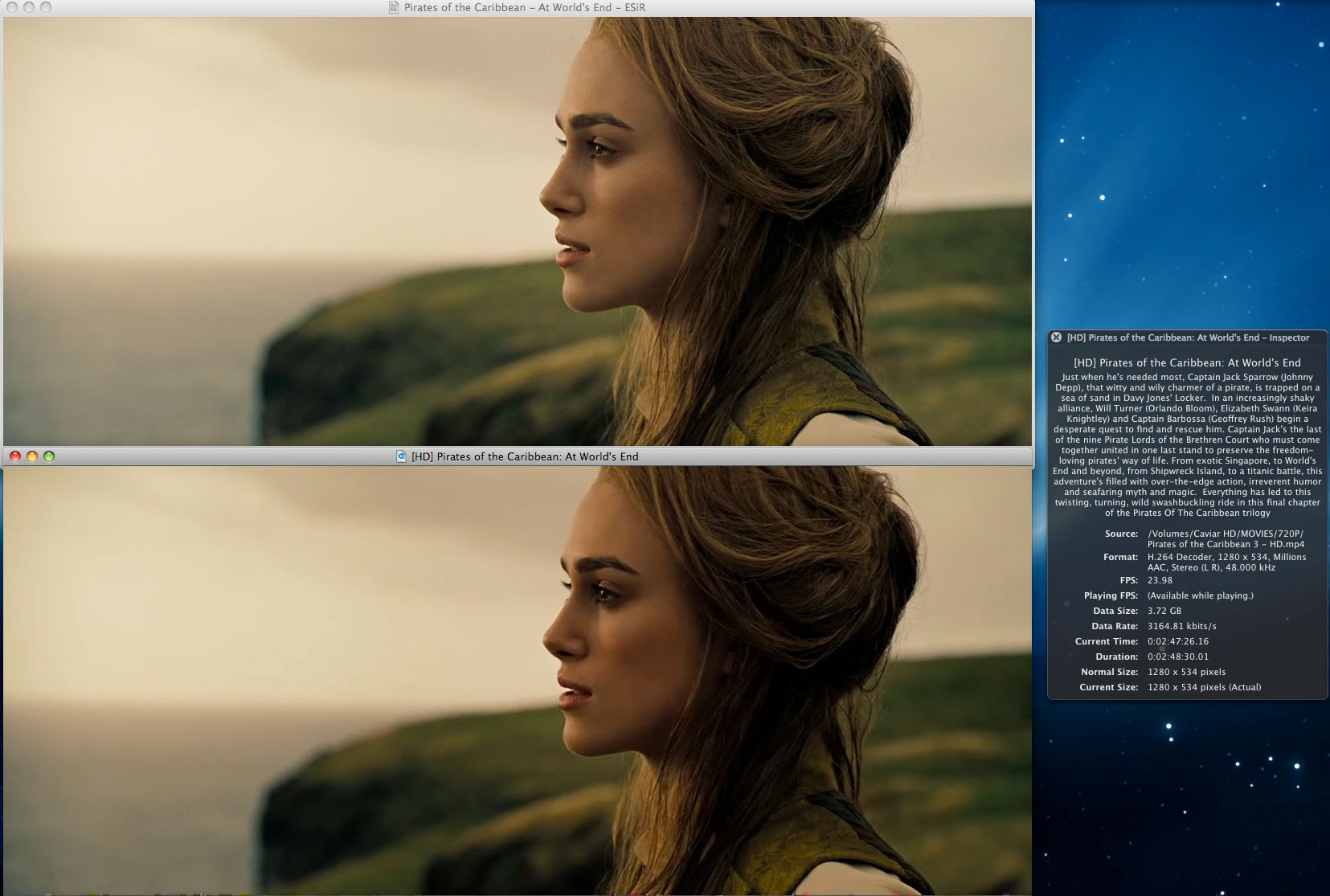1330x896 pixels.
Task: Click the duration value 0:02:48:30.01
Action: coord(1178,657)
